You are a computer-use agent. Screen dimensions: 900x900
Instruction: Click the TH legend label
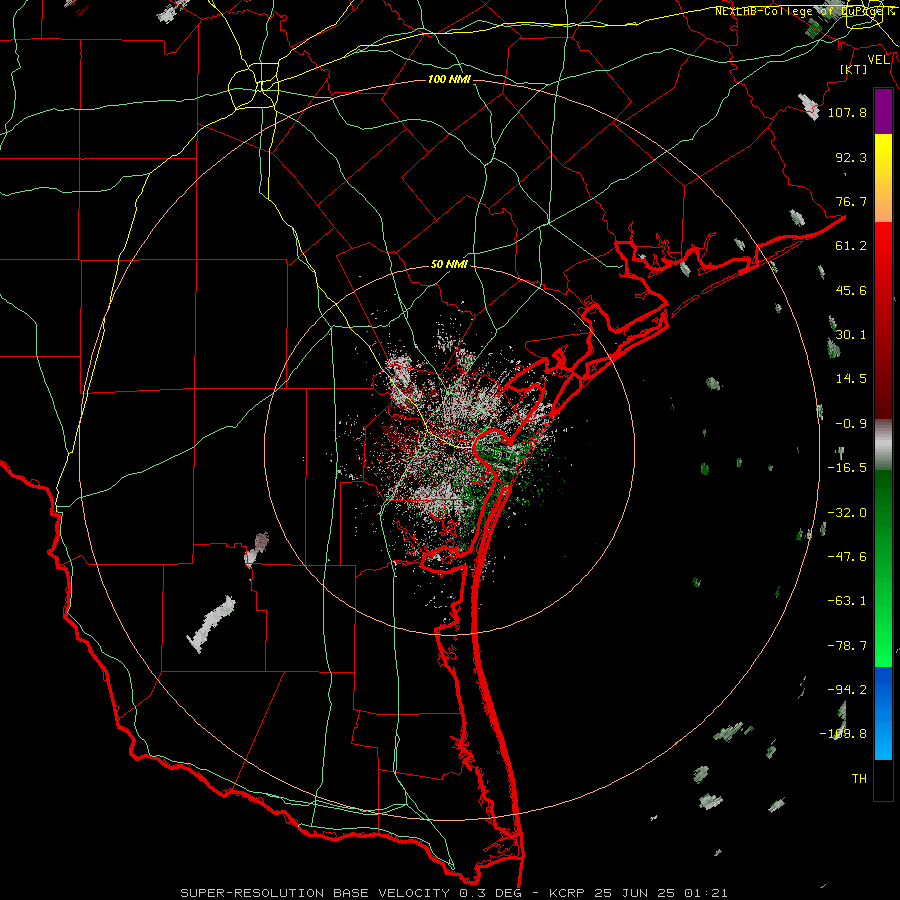coord(859,779)
